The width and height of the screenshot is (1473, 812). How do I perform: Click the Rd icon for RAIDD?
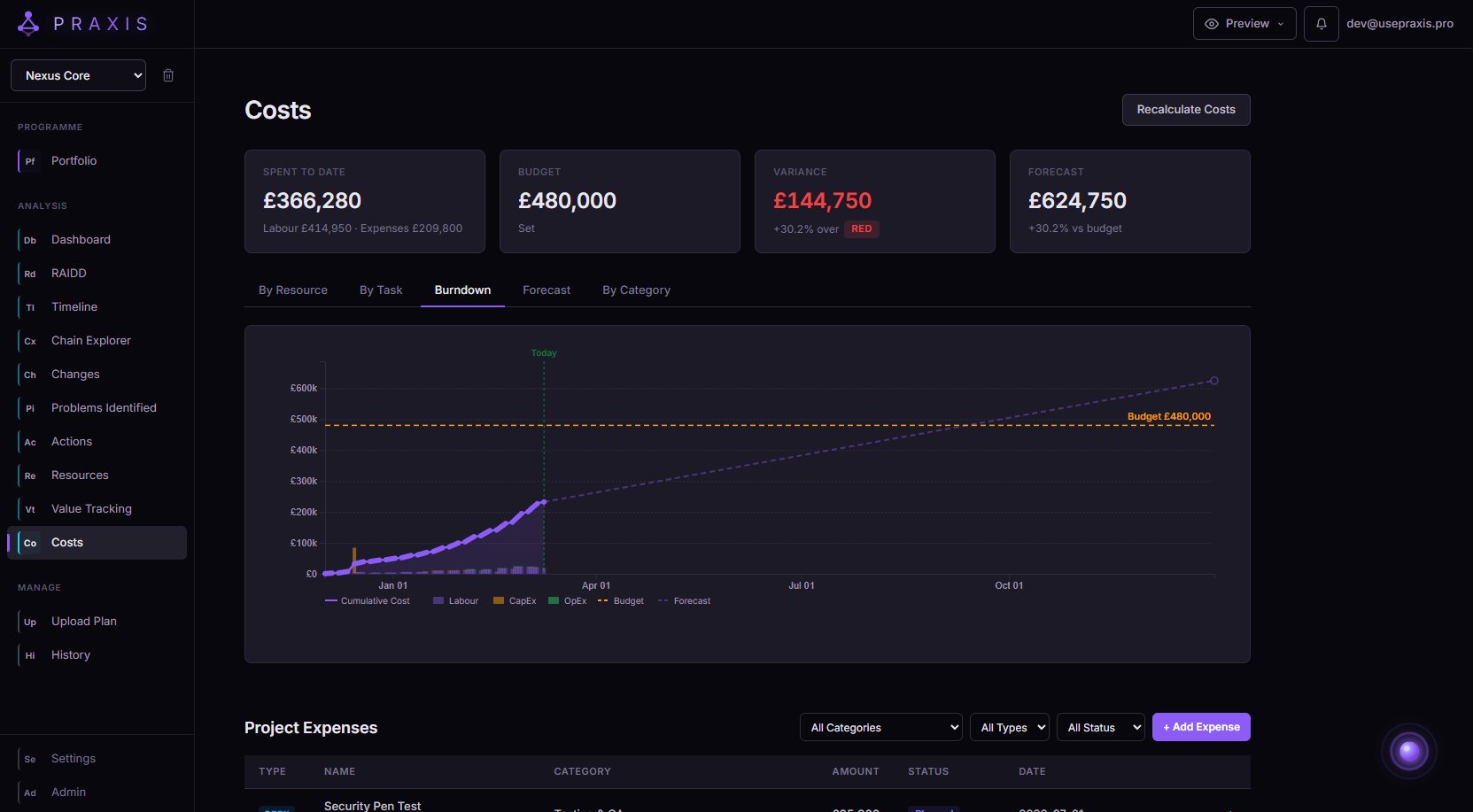click(30, 274)
